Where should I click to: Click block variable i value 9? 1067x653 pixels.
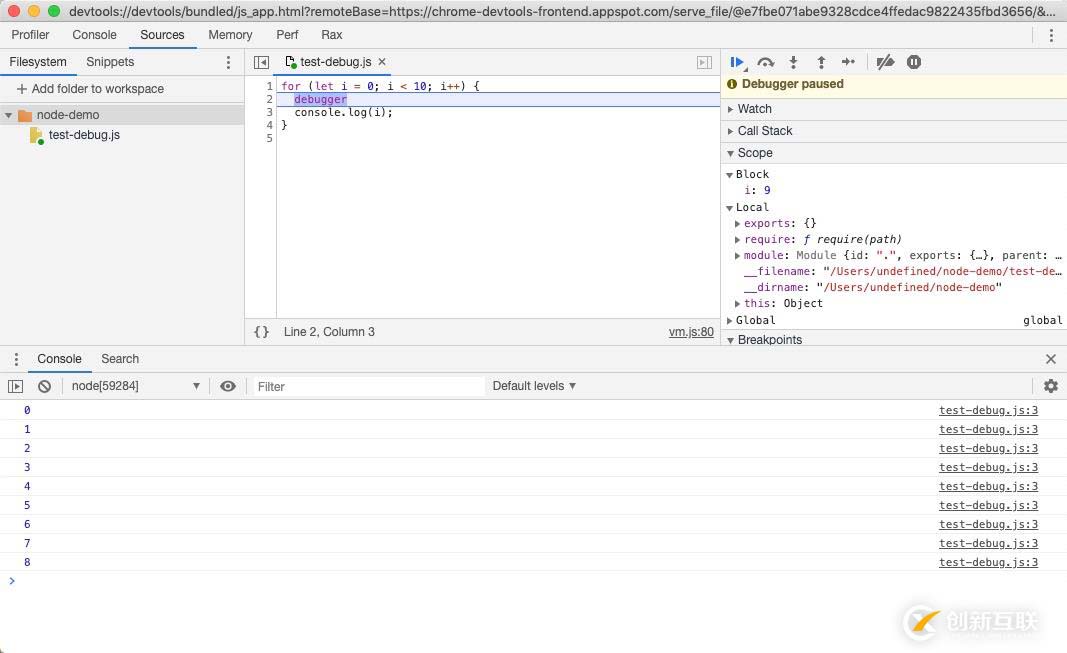(767, 190)
